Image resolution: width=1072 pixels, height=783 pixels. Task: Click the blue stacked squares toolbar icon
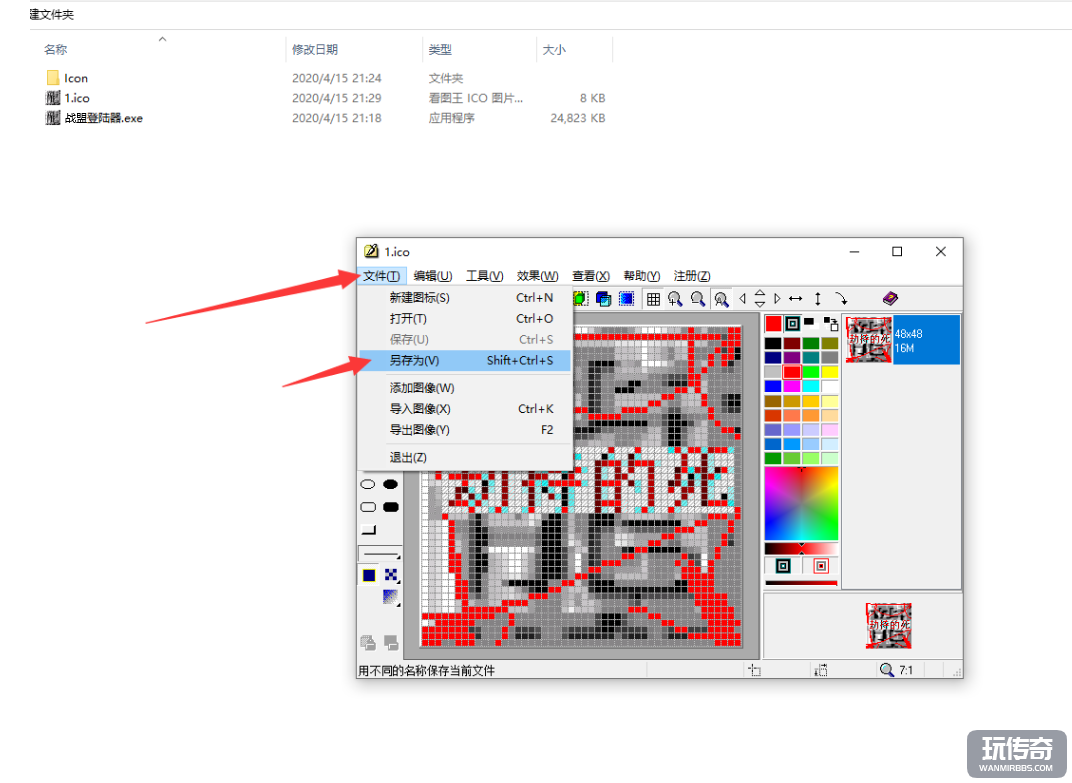click(604, 299)
